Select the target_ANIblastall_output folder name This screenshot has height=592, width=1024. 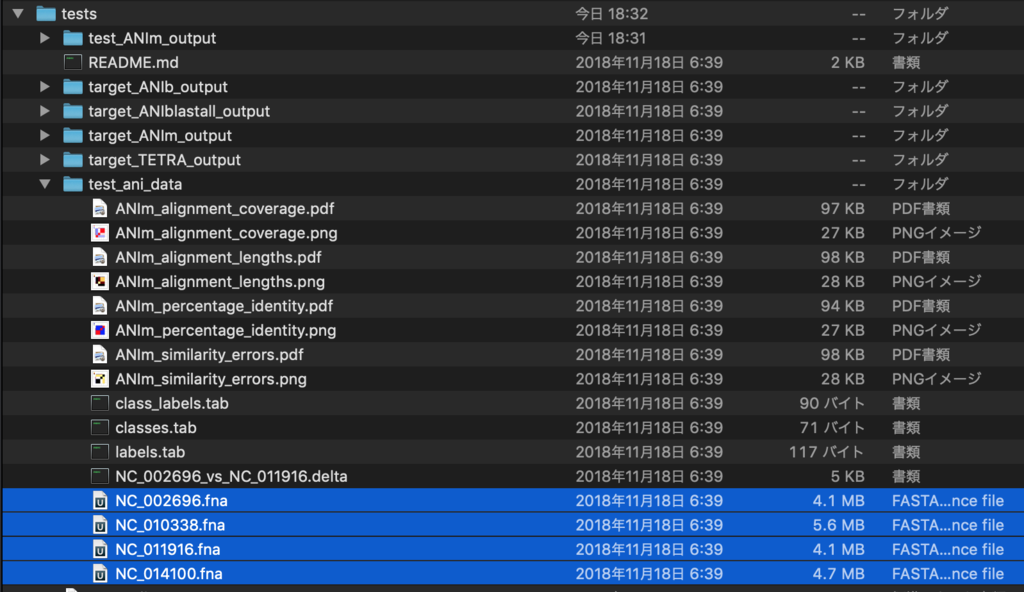(179, 111)
